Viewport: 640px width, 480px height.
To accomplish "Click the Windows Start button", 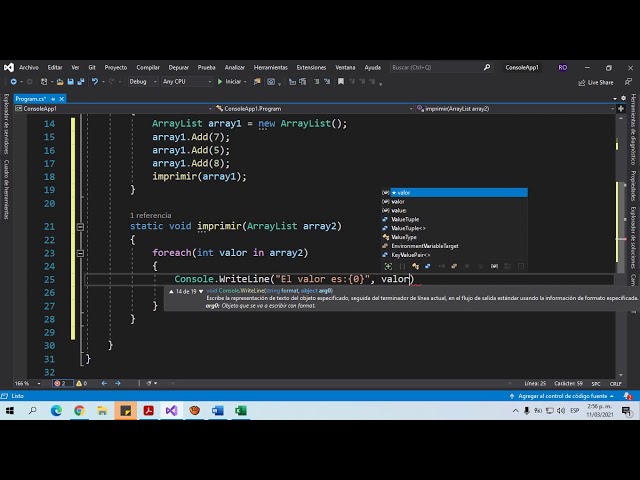I will pyautogui.click(x=10, y=410).
